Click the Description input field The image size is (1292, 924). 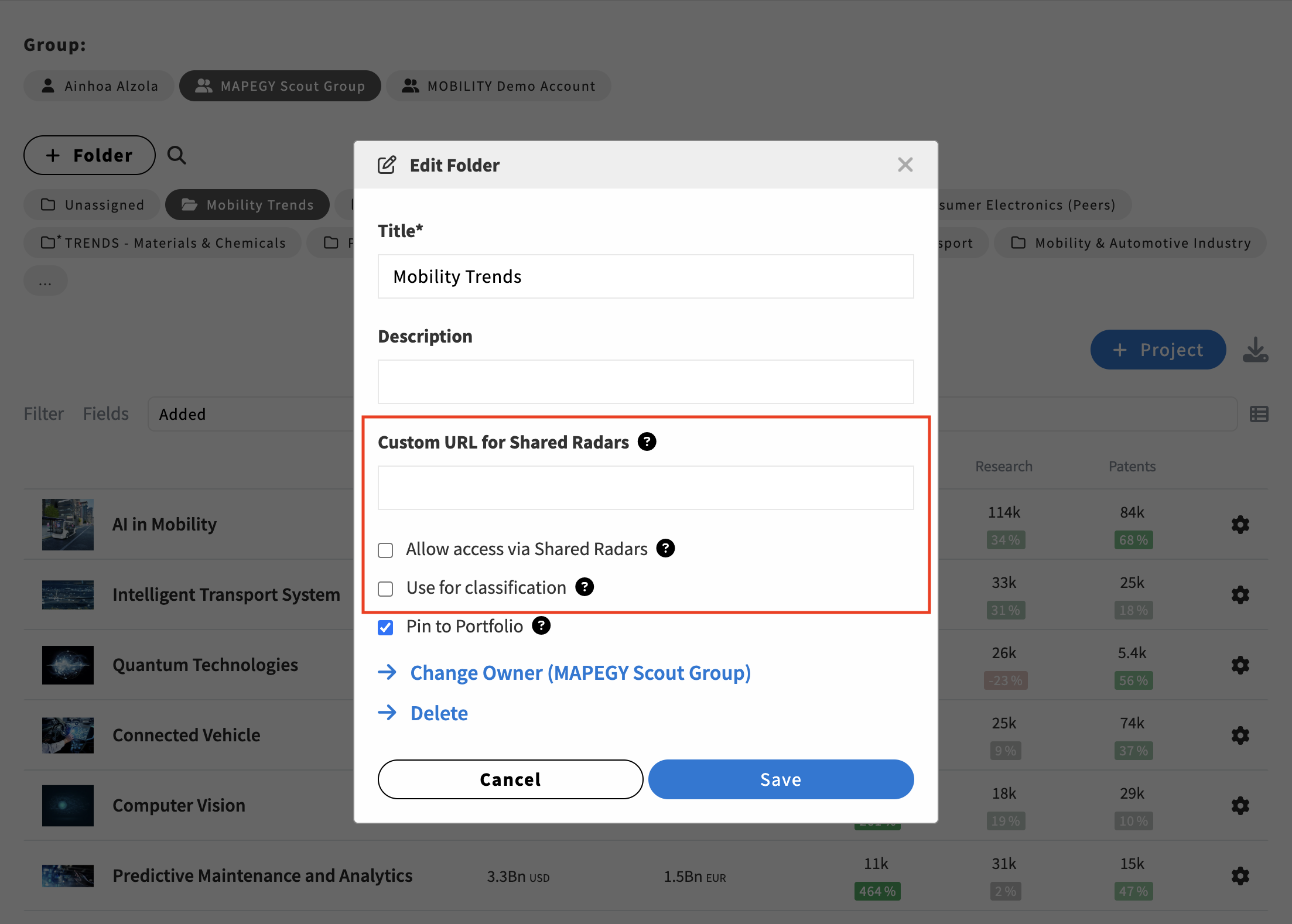pos(645,382)
